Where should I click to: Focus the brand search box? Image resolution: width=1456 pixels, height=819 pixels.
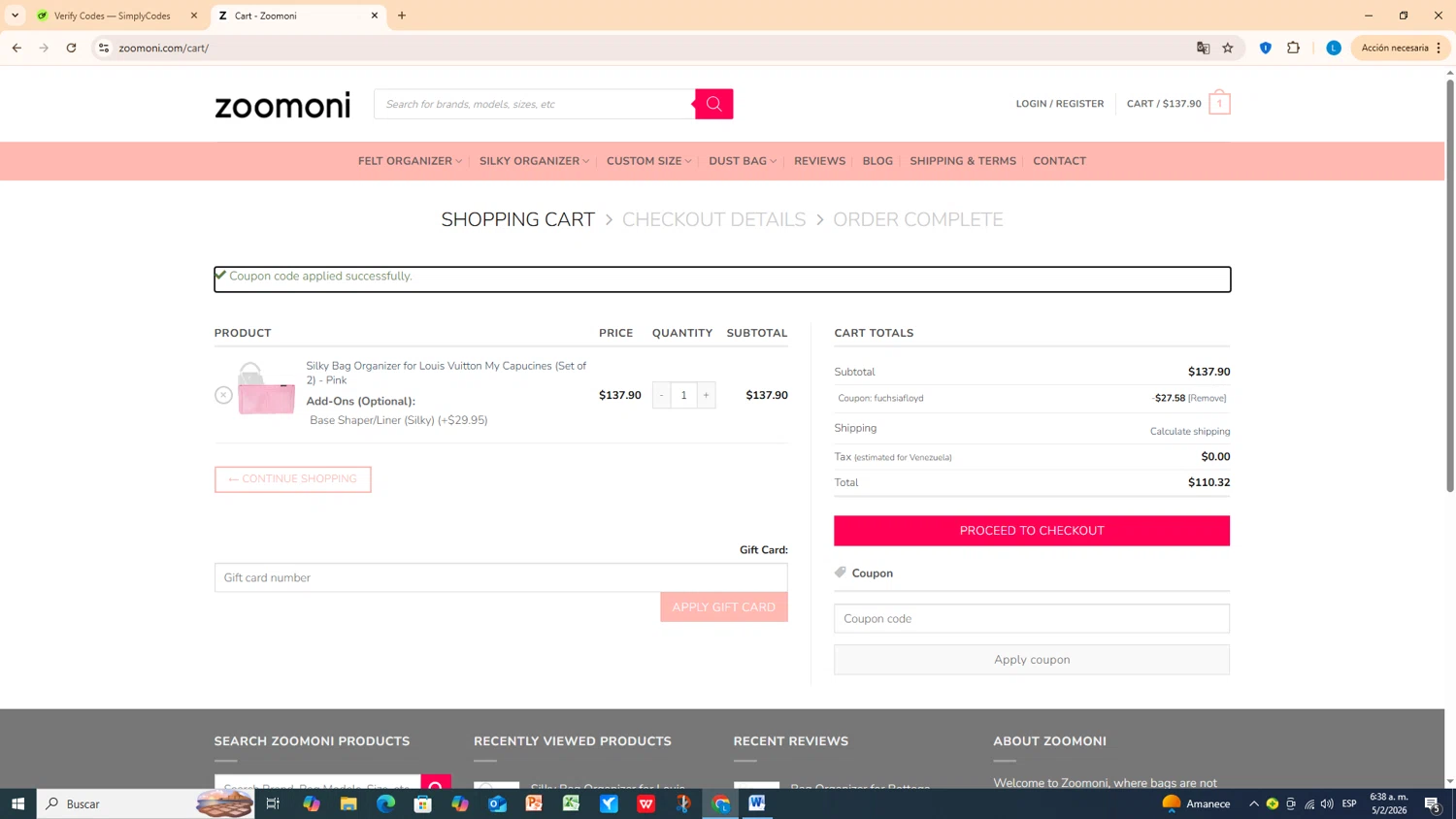(x=535, y=104)
